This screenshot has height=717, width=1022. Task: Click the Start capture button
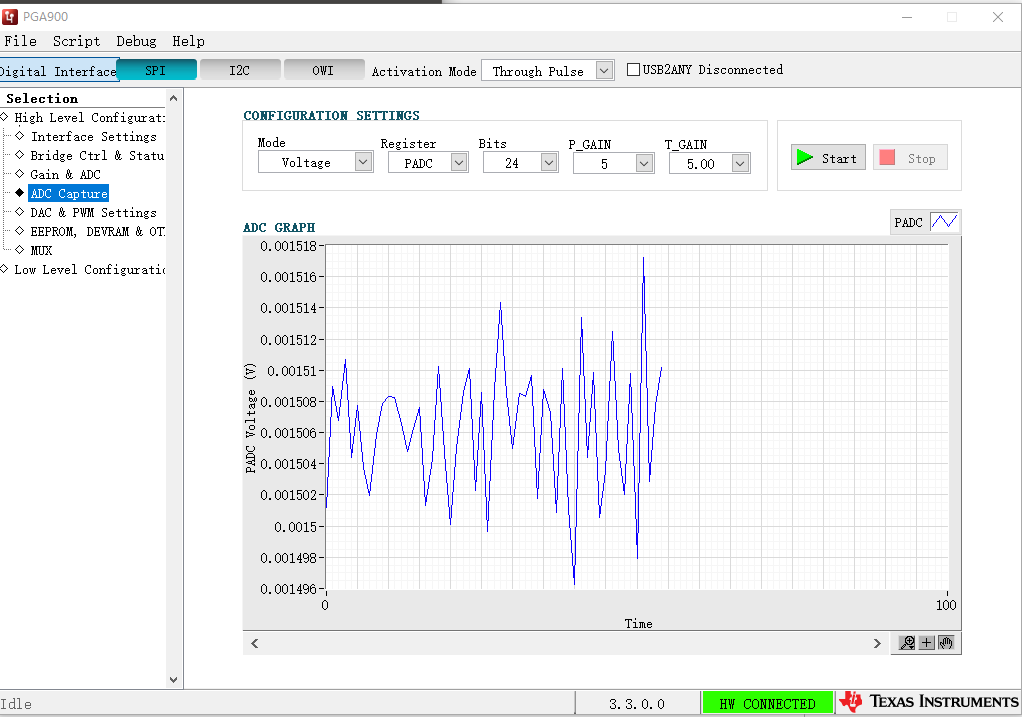pyautogui.click(x=828, y=158)
